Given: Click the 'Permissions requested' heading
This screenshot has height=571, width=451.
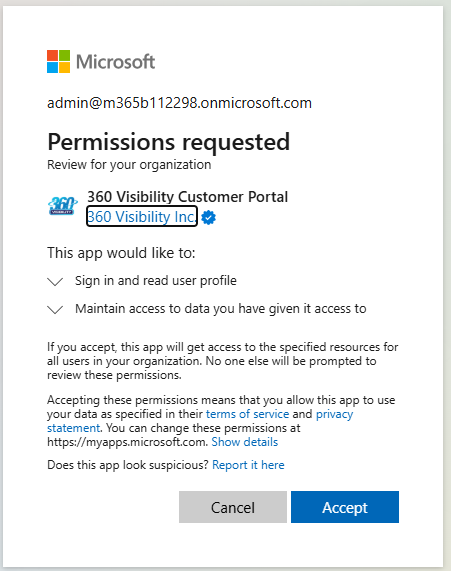Looking at the screenshot, I should pyautogui.click(x=169, y=142).
